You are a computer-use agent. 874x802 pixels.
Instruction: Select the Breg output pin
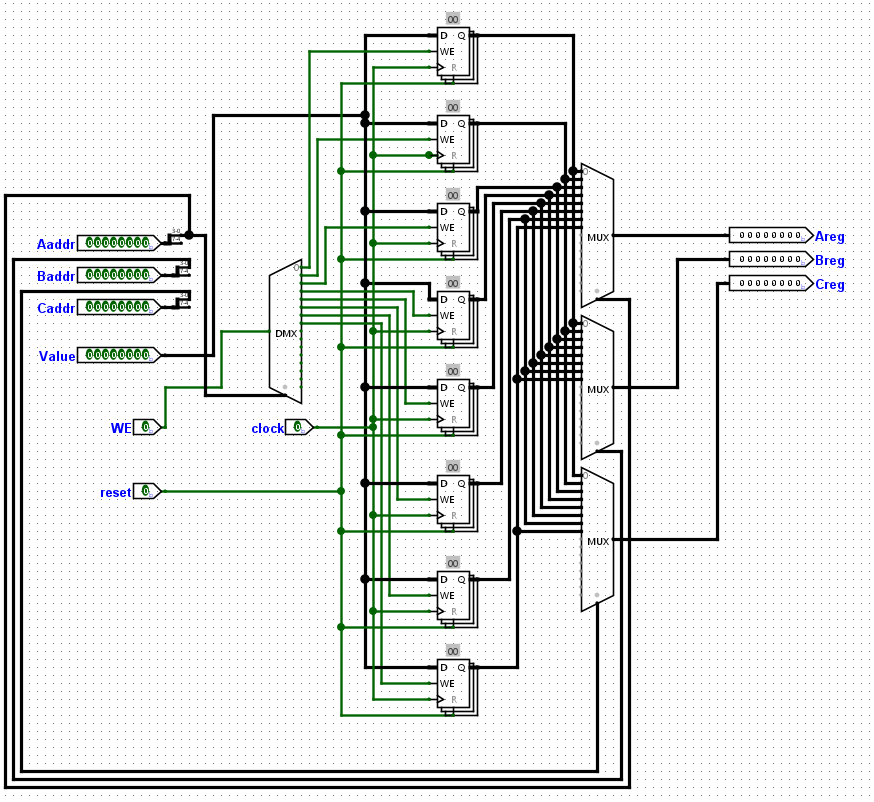[771, 259]
